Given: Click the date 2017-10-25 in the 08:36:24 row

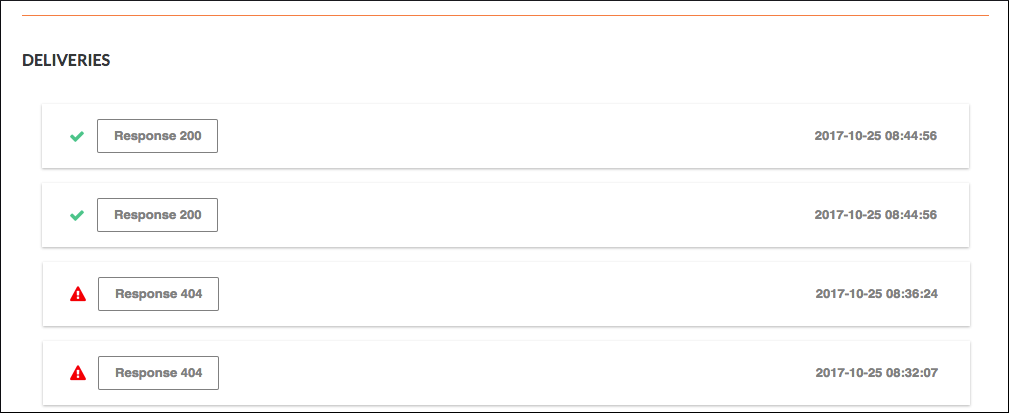Looking at the screenshot, I should (848, 294).
